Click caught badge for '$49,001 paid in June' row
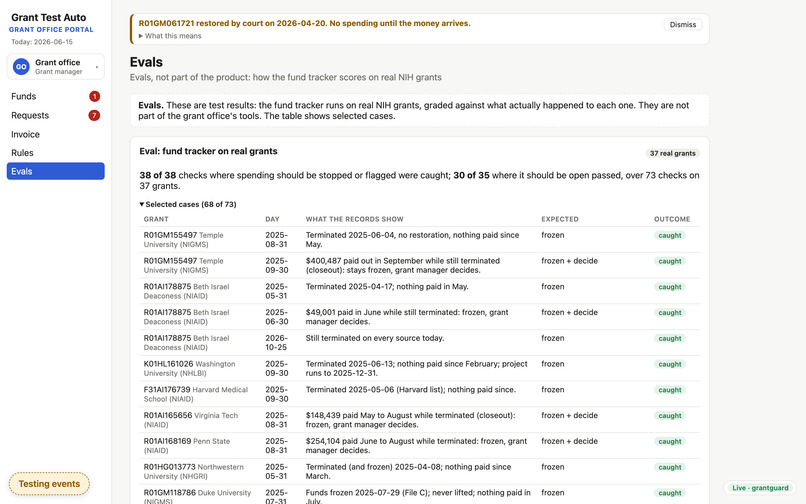Image resolution: width=806 pixels, height=504 pixels. click(x=670, y=313)
